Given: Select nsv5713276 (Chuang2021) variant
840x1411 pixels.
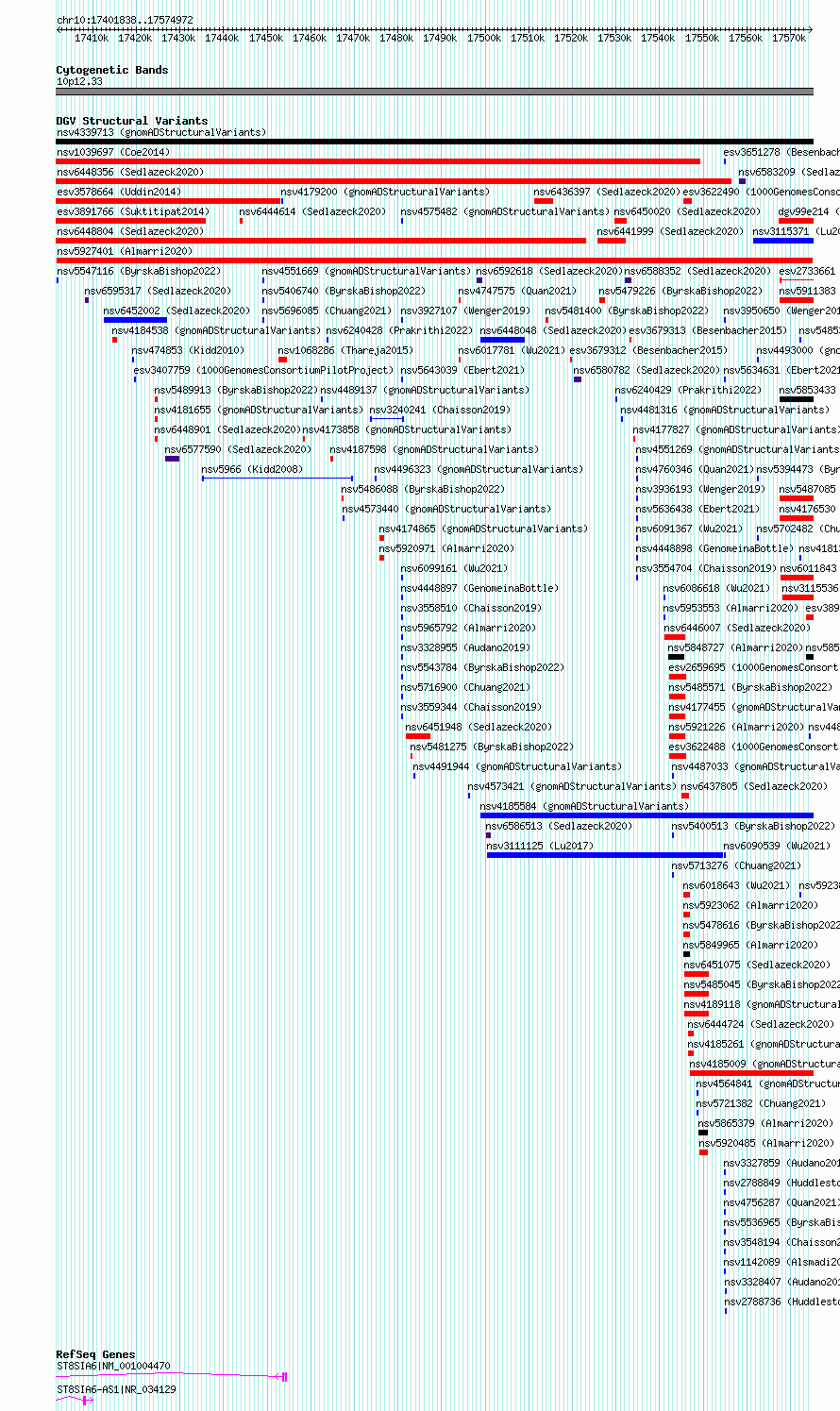Looking at the screenshot, I should pyautogui.click(x=736, y=865).
